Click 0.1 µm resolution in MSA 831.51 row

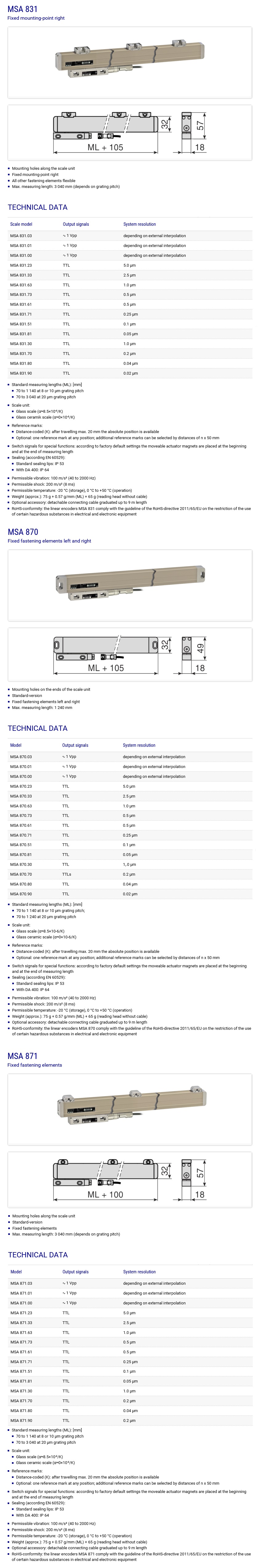(129, 324)
